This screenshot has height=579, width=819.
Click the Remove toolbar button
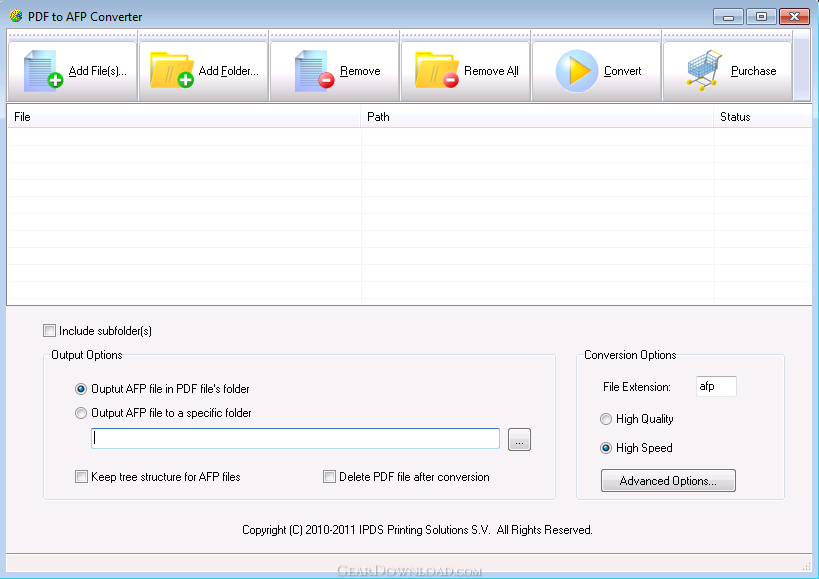[334, 70]
